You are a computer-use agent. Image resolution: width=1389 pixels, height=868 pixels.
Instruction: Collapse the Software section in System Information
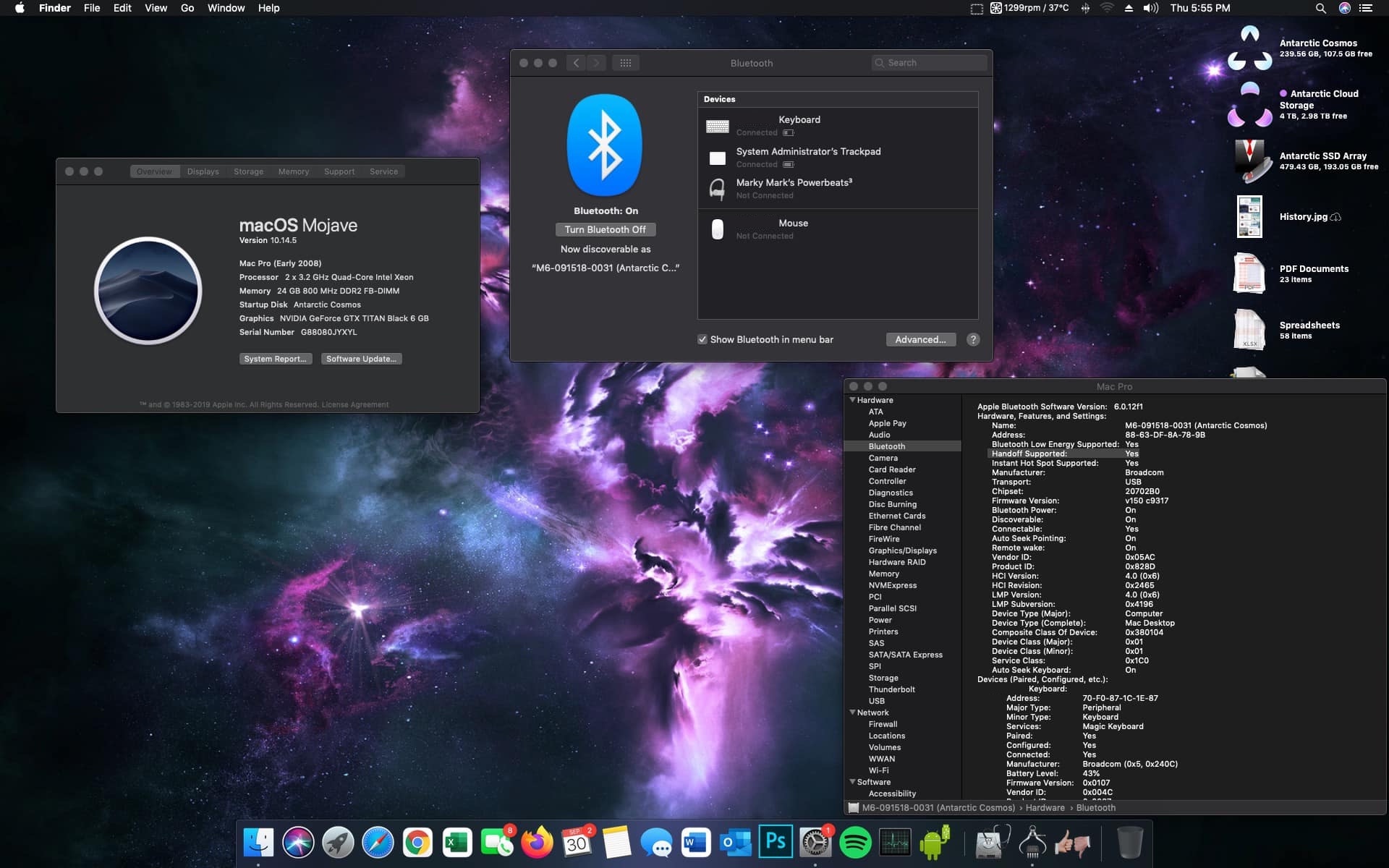(x=853, y=782)
